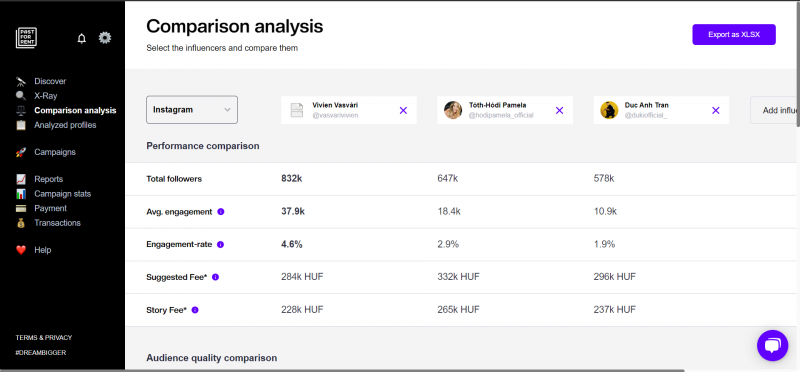The height and width of the screenshot is (372, 800).
Task: Show info for Story Fee
Action: 195,310
